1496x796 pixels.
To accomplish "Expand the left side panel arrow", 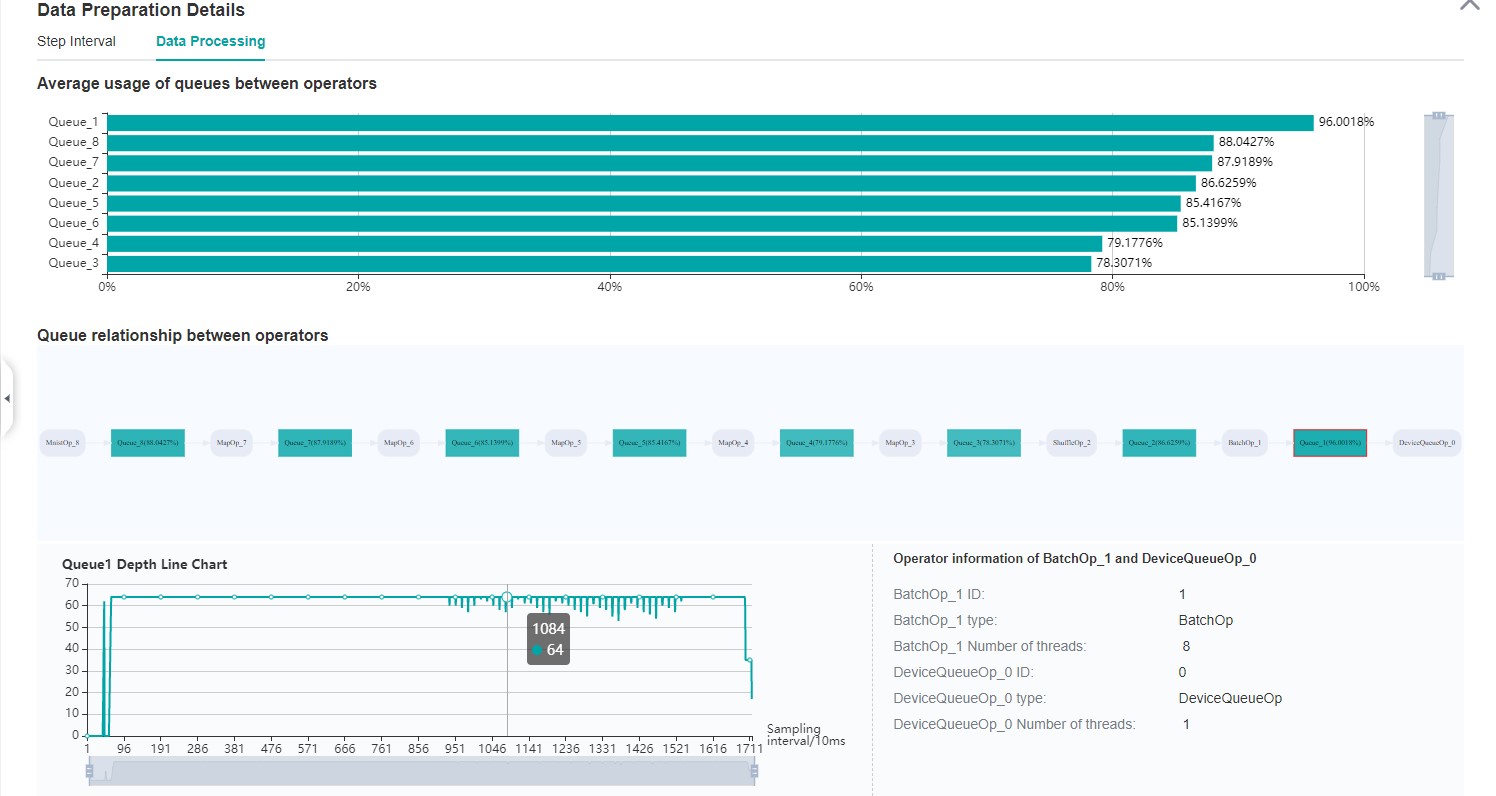I will (x=7, y=398).
